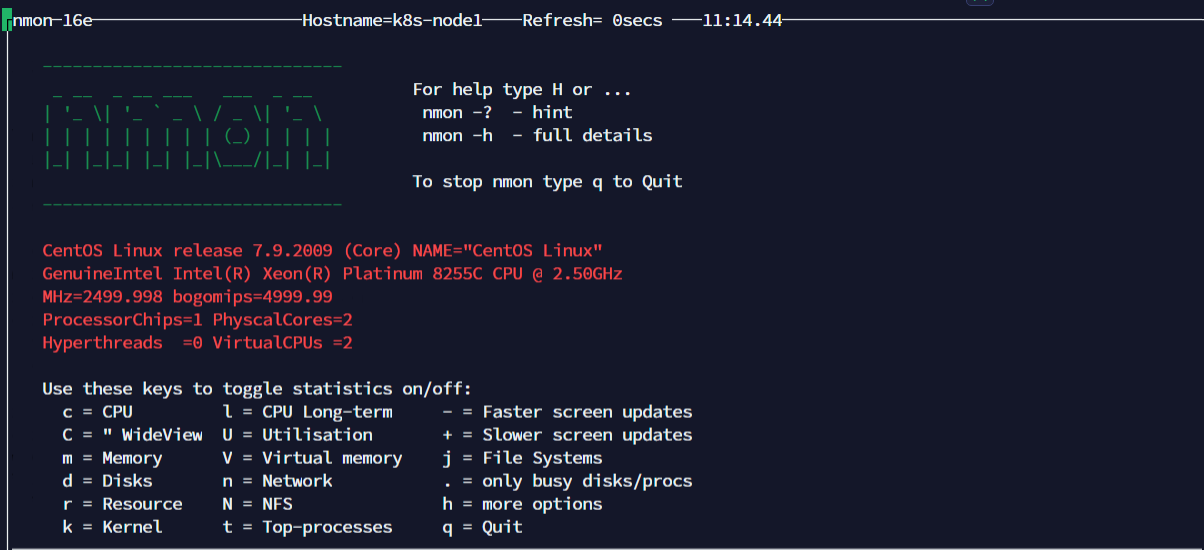Click the 'h = more options' entry
This screenshot has height=550, width=1204.
[x=522, y=504]
